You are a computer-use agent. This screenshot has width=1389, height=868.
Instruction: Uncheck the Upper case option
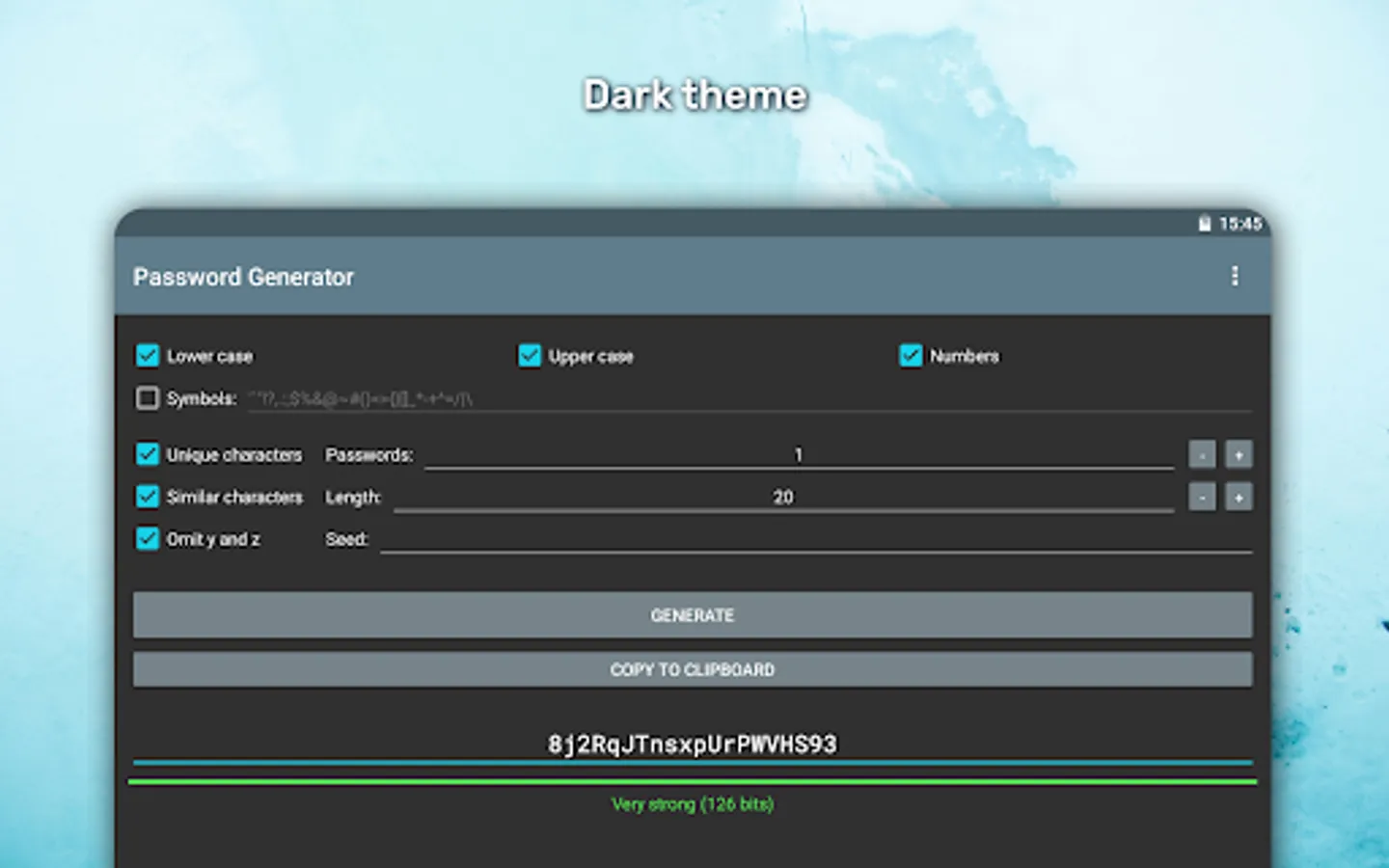click(x=529, y=356)
